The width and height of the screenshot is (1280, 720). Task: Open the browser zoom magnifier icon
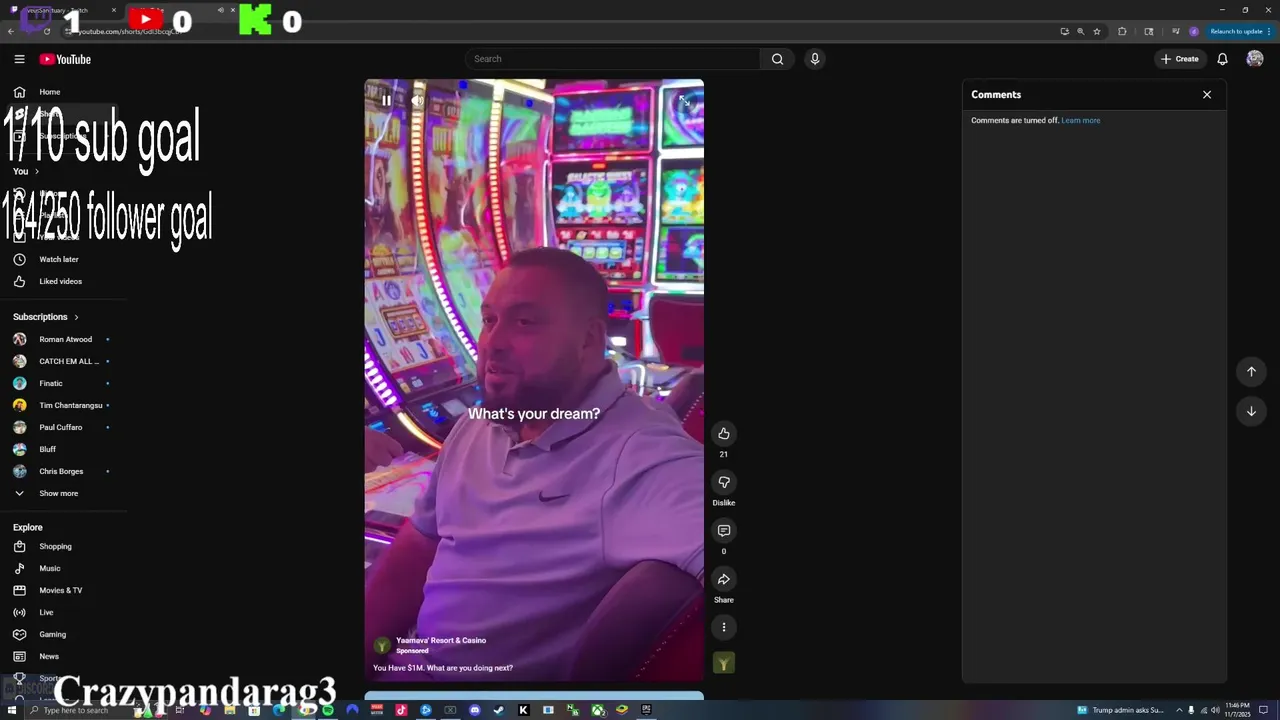(x=1081, y=31)
